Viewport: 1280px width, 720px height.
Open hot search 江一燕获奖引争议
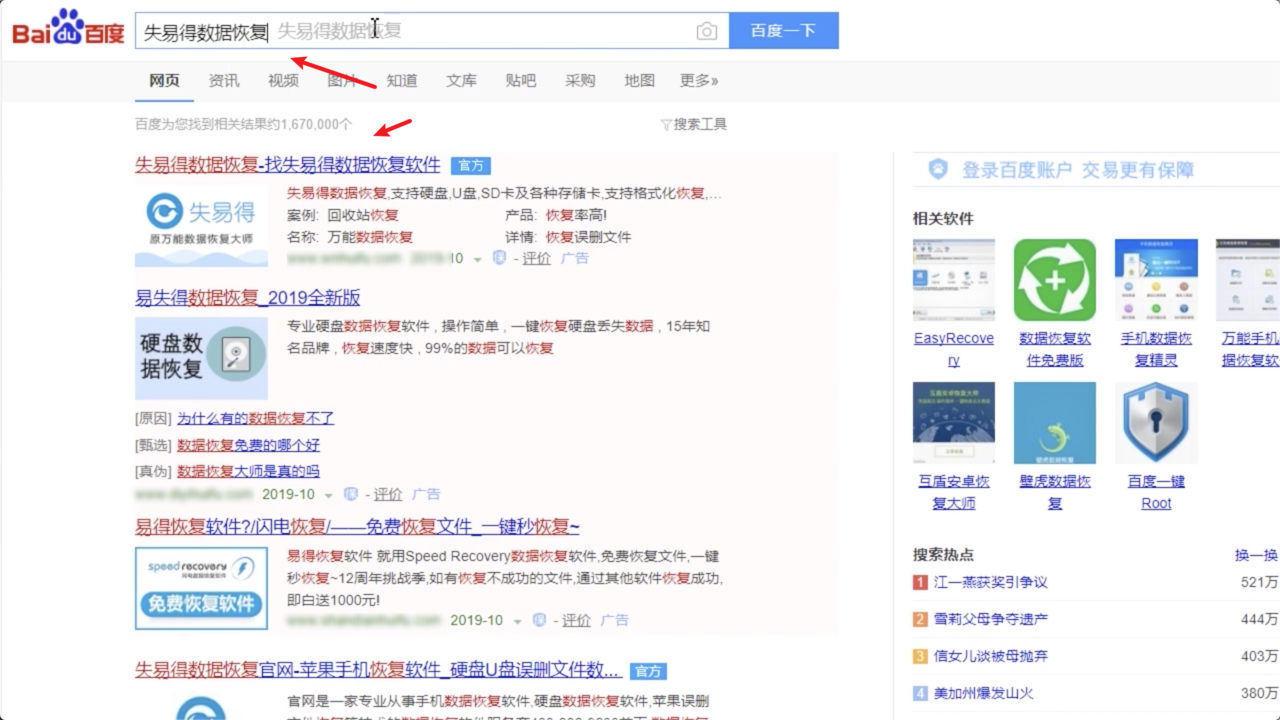point(991,582)
